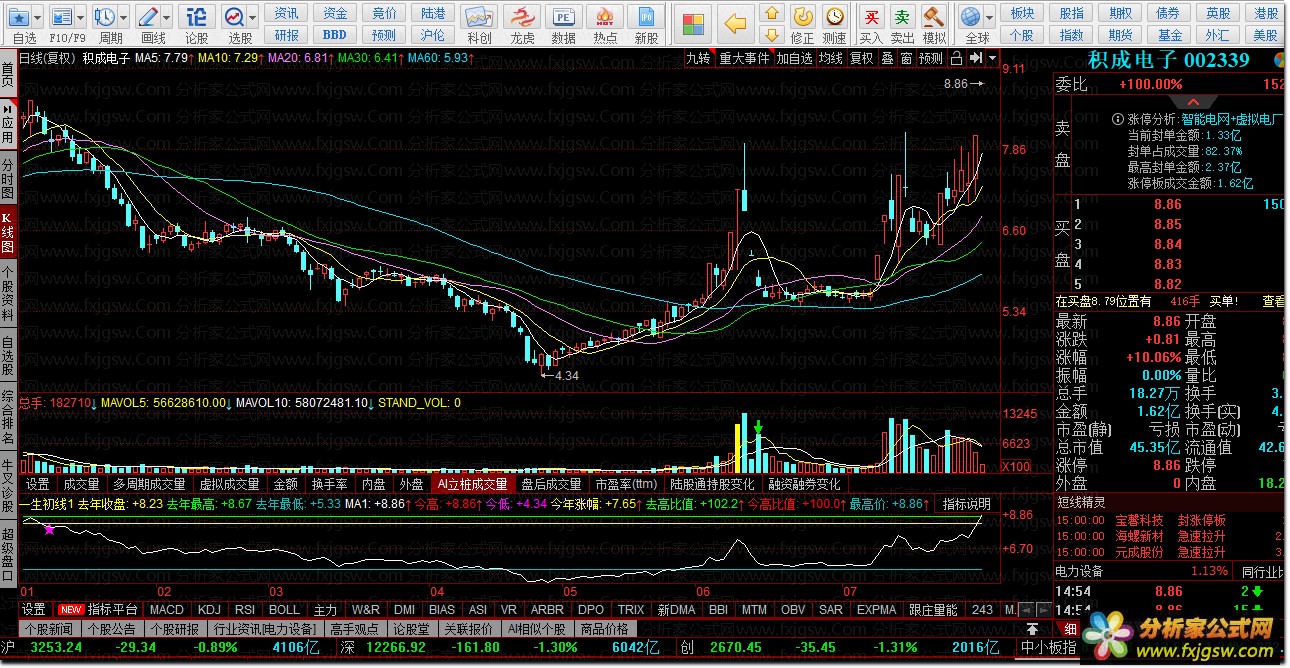
Task: Click the green 卖出 sell icon
Action: coord(903,18)
